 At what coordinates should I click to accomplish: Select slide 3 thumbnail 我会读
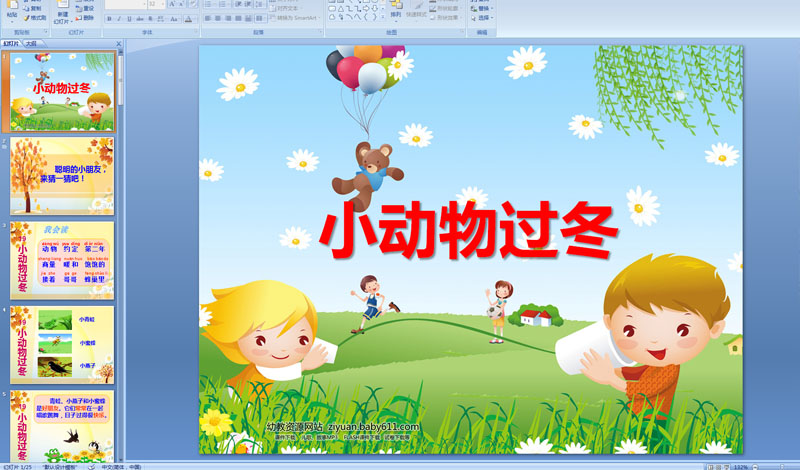coord(62,260)
